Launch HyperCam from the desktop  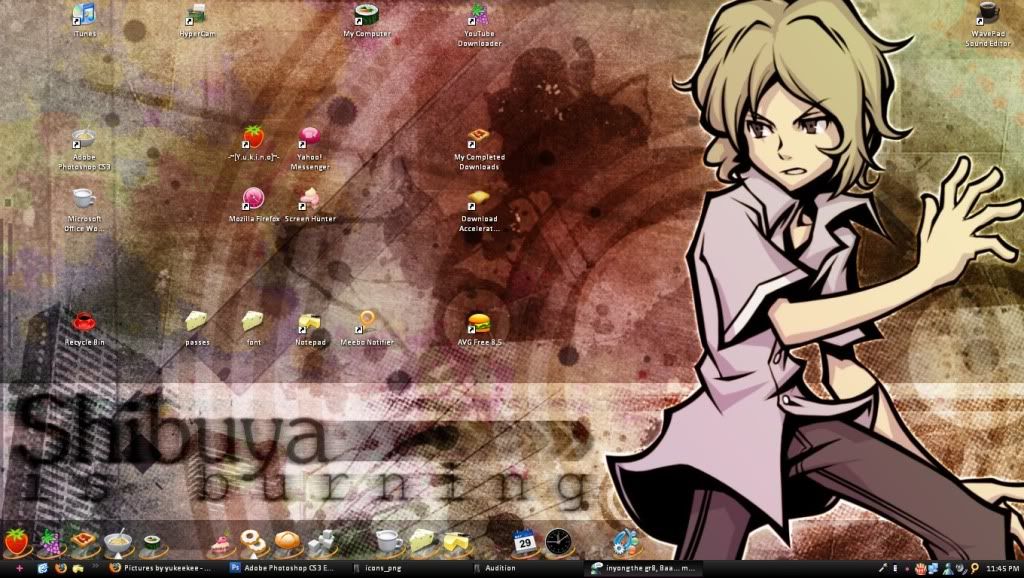pos(197,20)
